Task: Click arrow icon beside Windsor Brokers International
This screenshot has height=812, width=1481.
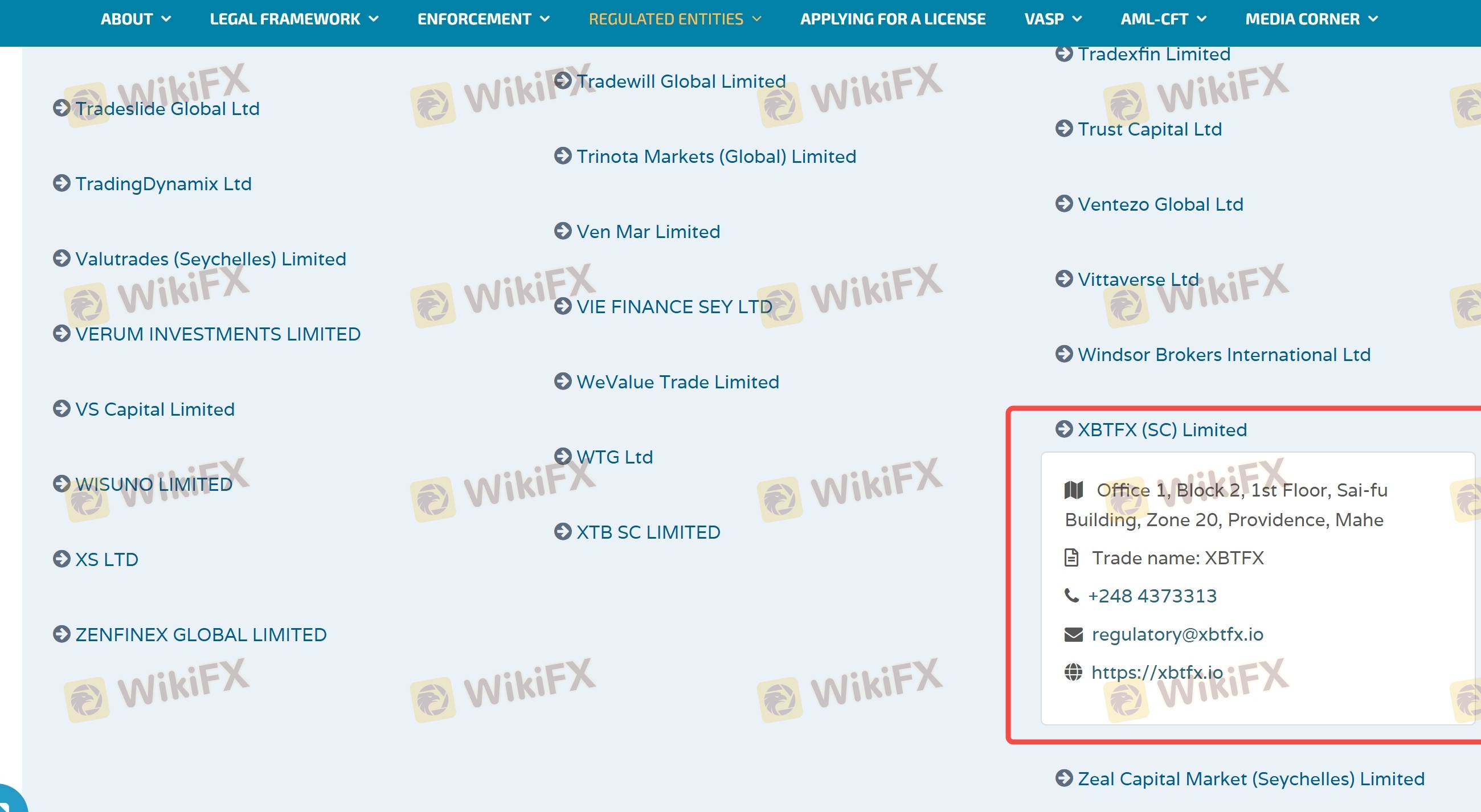Action: [x=1063, y=354]
